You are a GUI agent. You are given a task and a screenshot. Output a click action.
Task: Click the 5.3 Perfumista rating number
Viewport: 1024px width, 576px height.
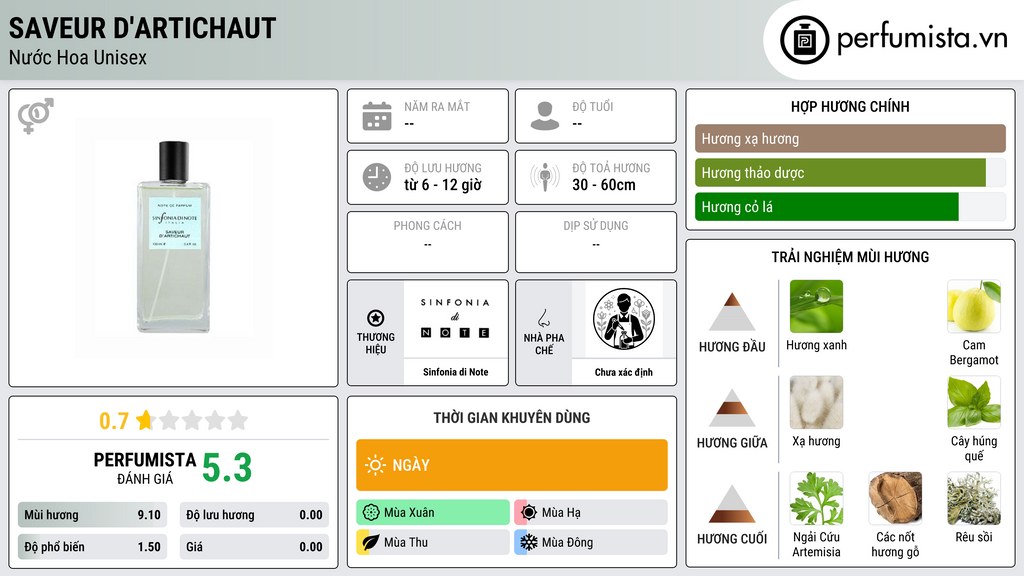[227, 468]
